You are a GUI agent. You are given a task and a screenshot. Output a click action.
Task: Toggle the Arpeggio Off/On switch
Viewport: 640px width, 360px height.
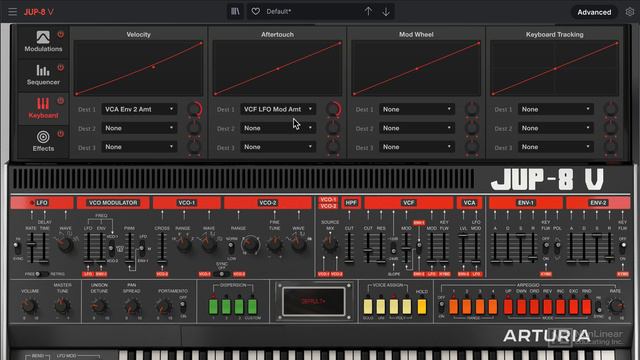click(x=441, y=306)
